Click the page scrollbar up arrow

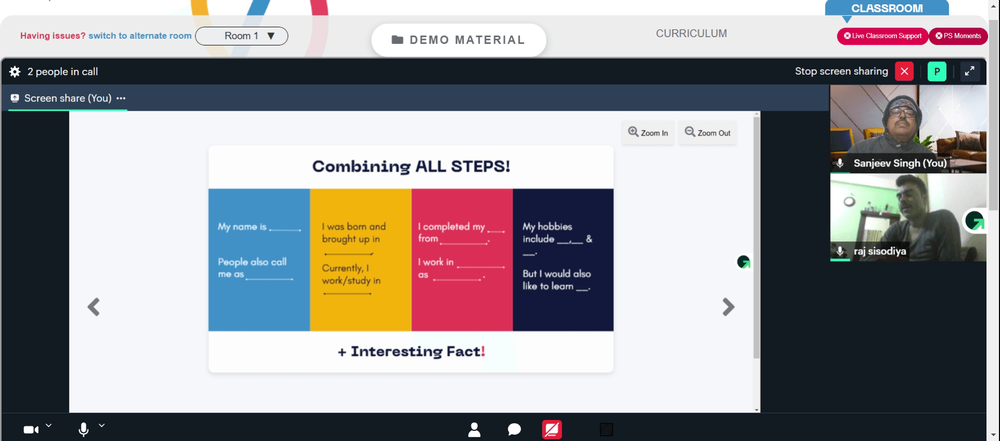[994, 4]
